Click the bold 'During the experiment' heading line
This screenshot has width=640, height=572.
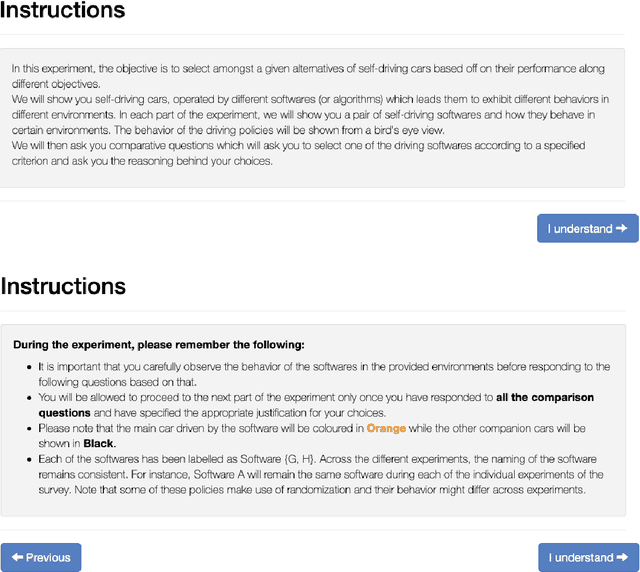[159, 345]
